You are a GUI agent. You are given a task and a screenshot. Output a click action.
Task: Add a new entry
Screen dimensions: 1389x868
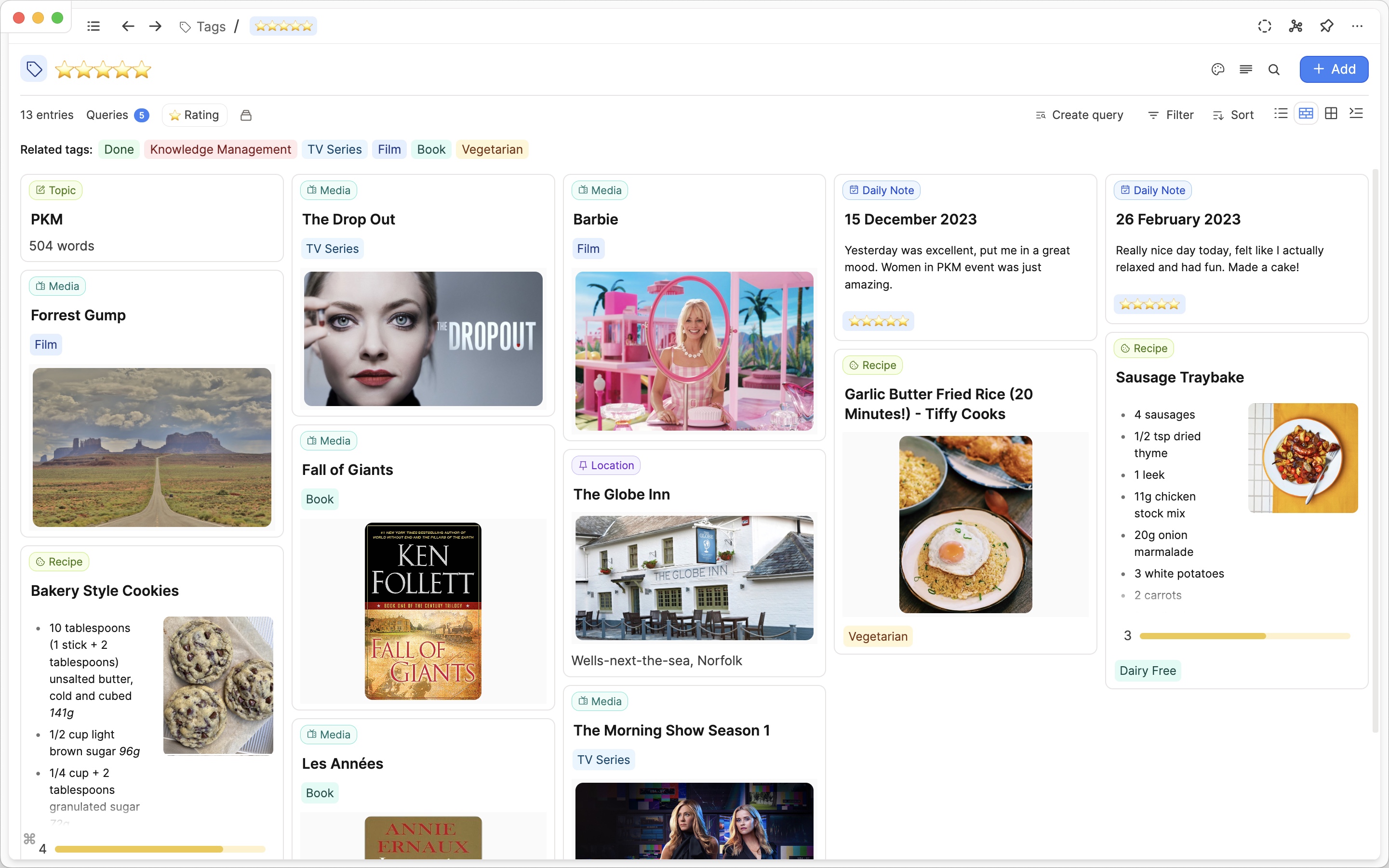[x=1334, y=69]
